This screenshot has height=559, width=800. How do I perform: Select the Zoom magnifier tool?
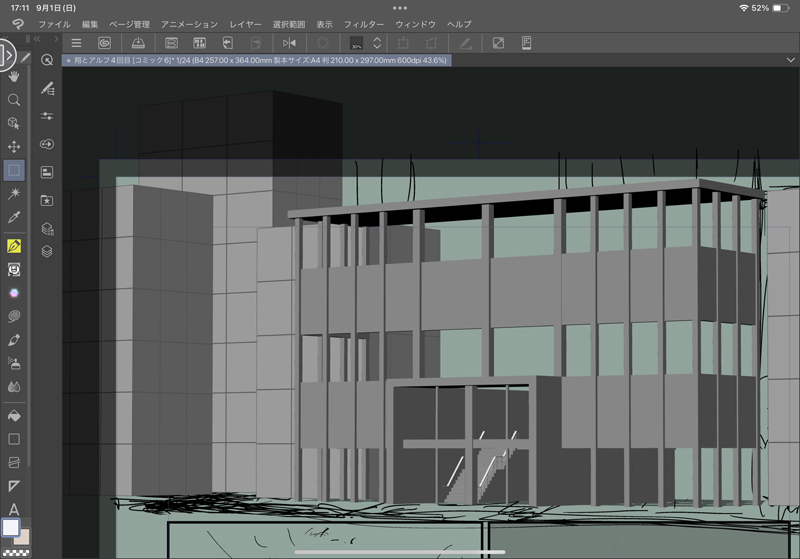(14, 100)
